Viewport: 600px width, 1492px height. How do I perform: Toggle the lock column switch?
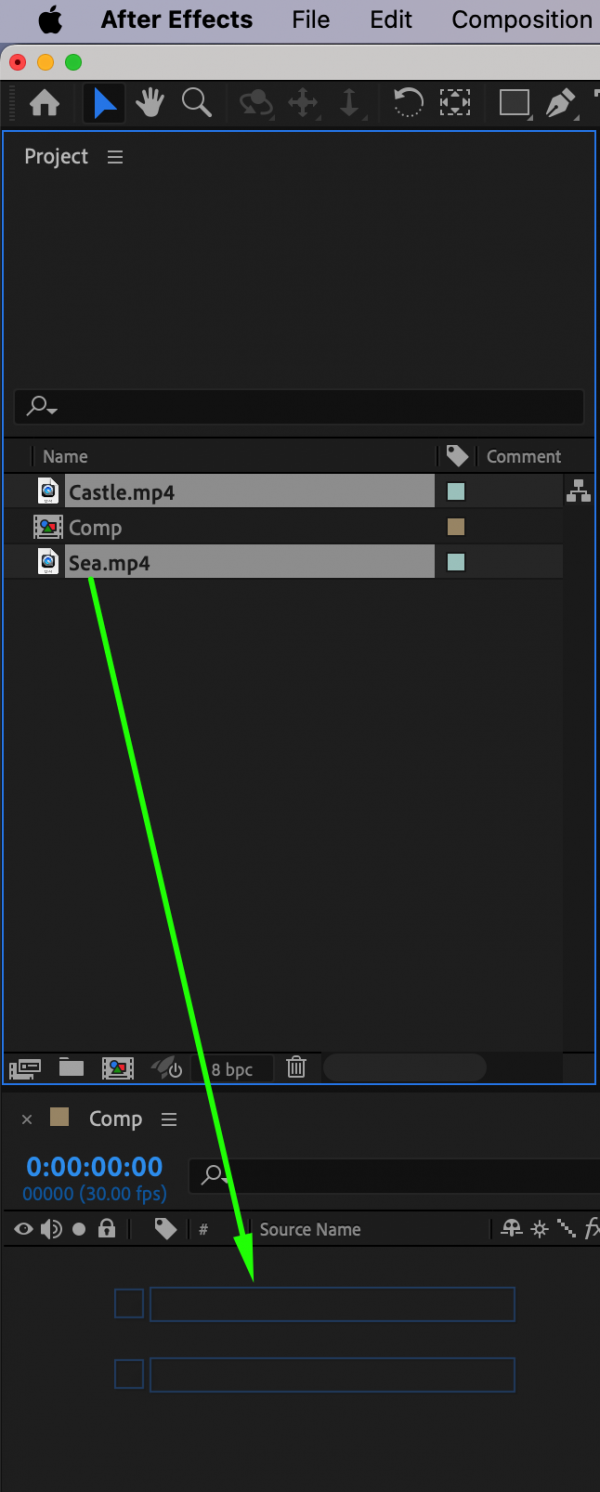point(107,1229)
